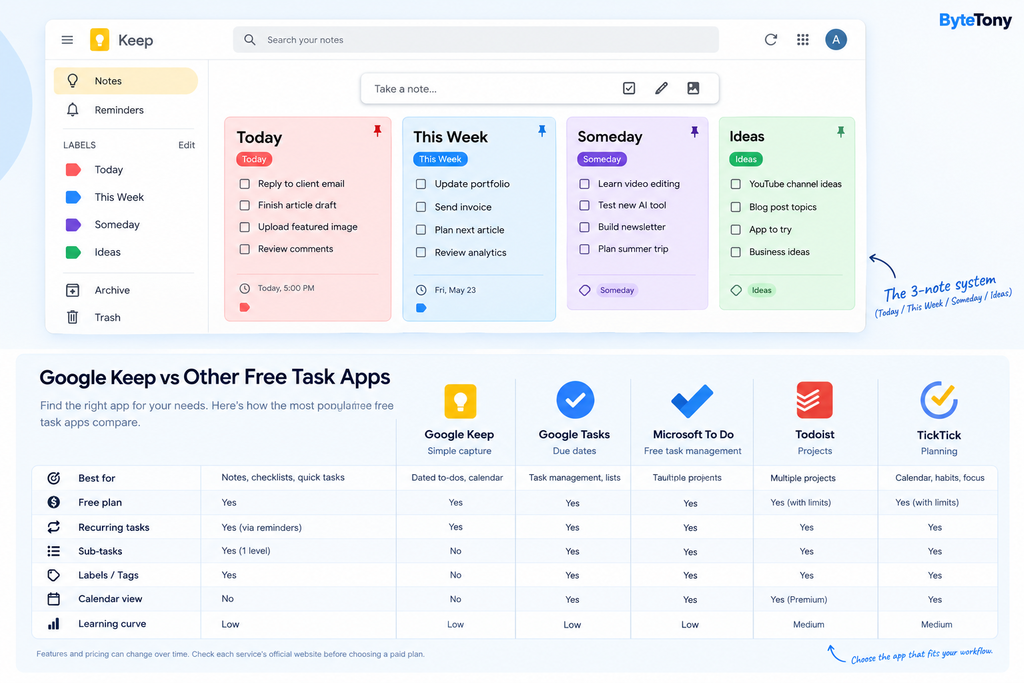
Task: Click the Sub-tasks list icon
Action: coord(54,551)
